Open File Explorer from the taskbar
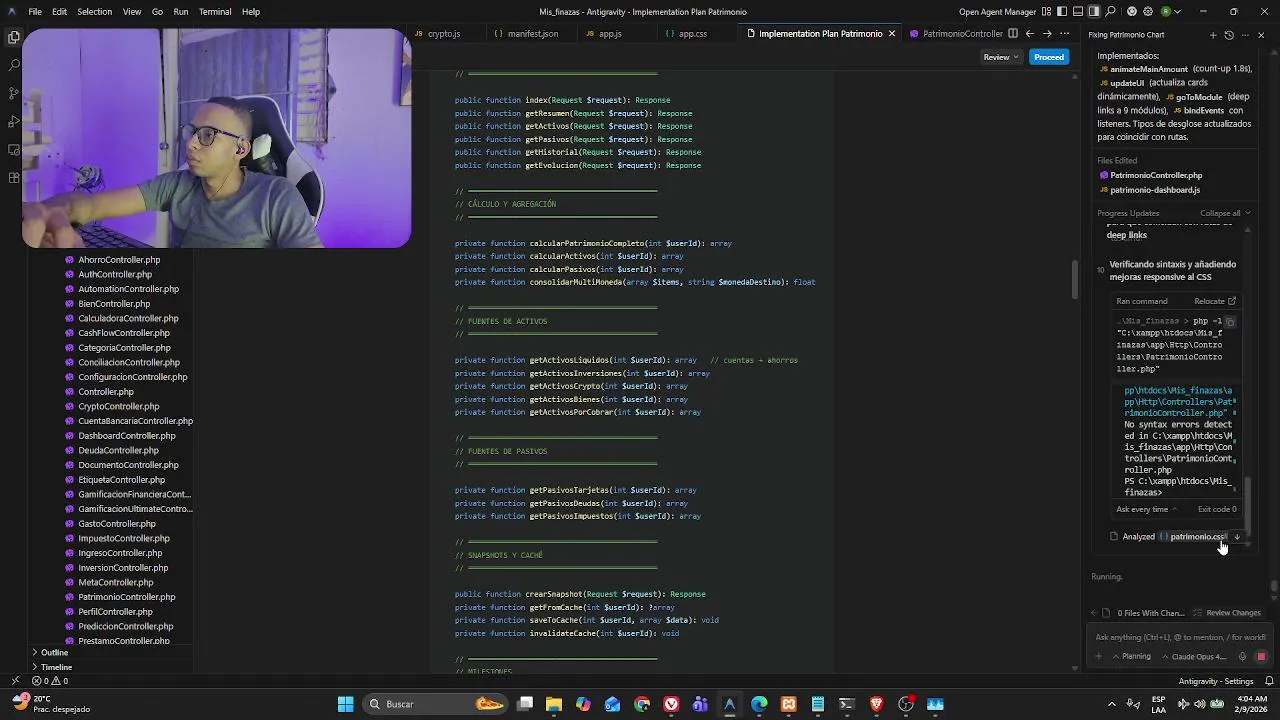This screenshot has height=720, width=1280. [554, 704]
